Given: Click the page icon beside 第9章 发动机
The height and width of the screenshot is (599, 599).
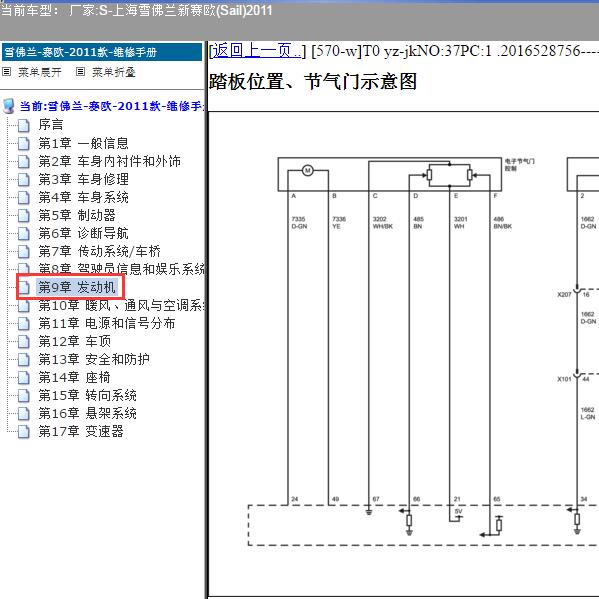Looking at the screenshot, I should click(24, 287).
